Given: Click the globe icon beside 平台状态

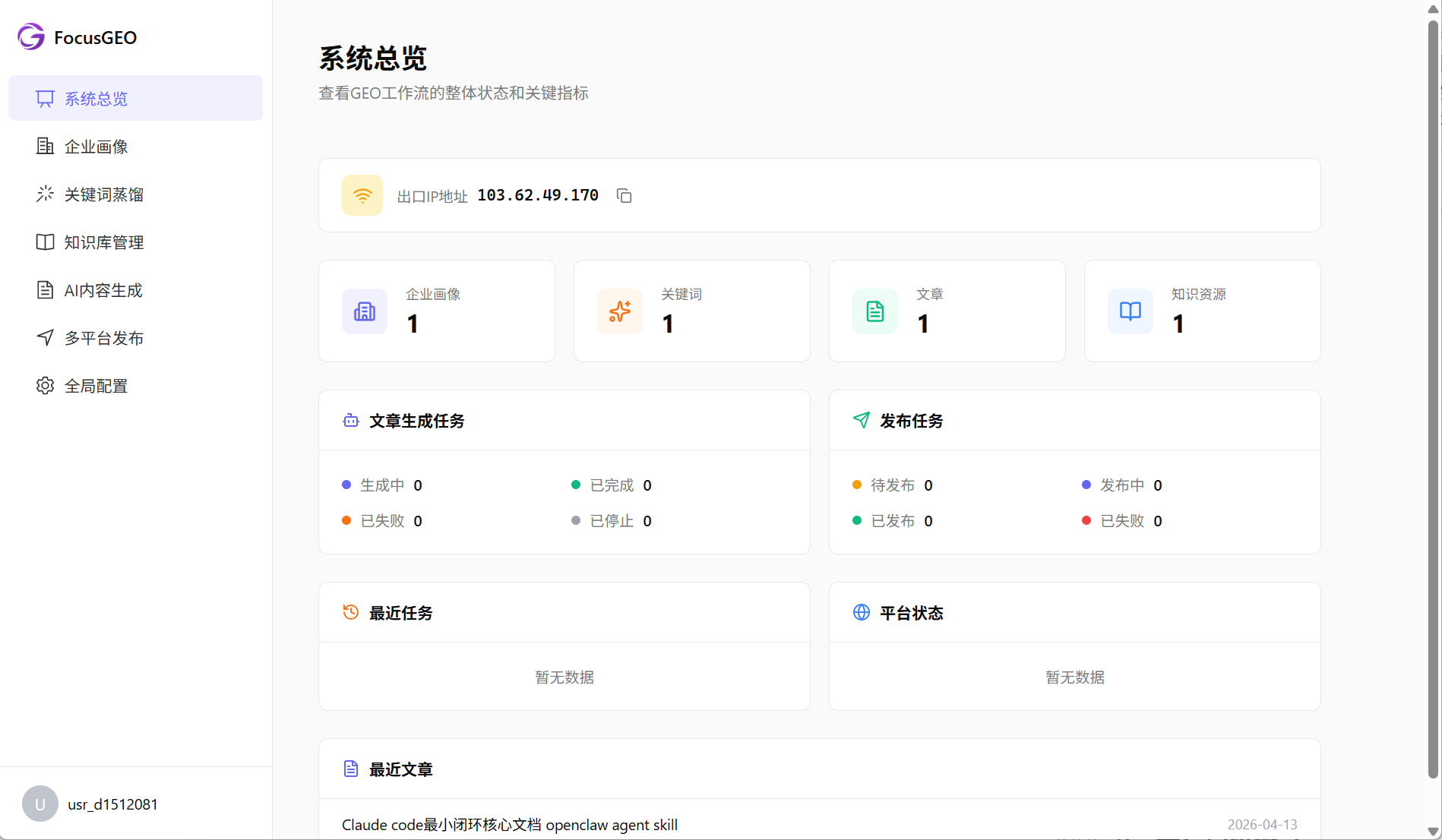Looking at the screenshot, I should 861,612.
